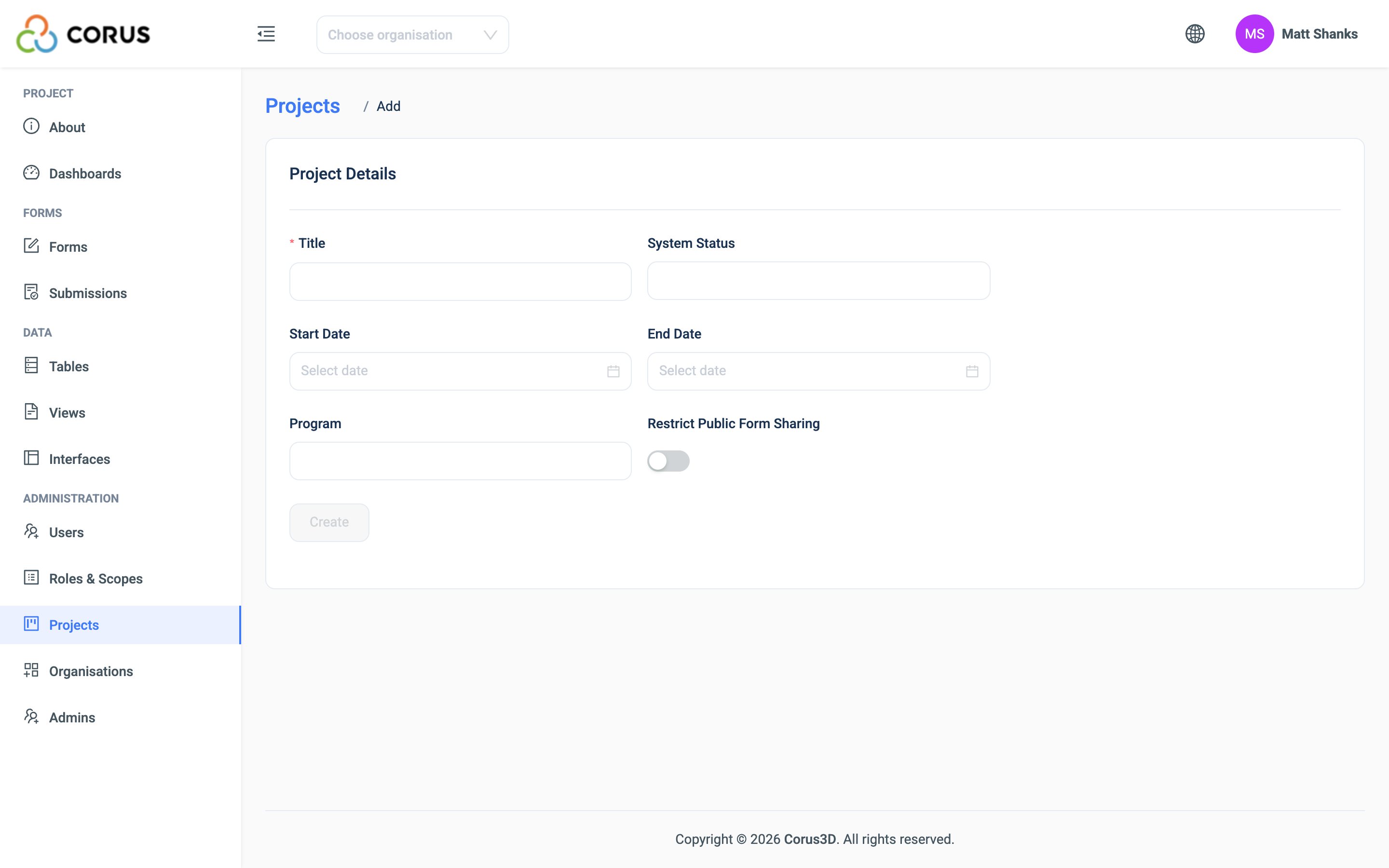Open Roles & Scopes menu item
The height and width of the screenshot is (868, 1389).
[121, 579]
